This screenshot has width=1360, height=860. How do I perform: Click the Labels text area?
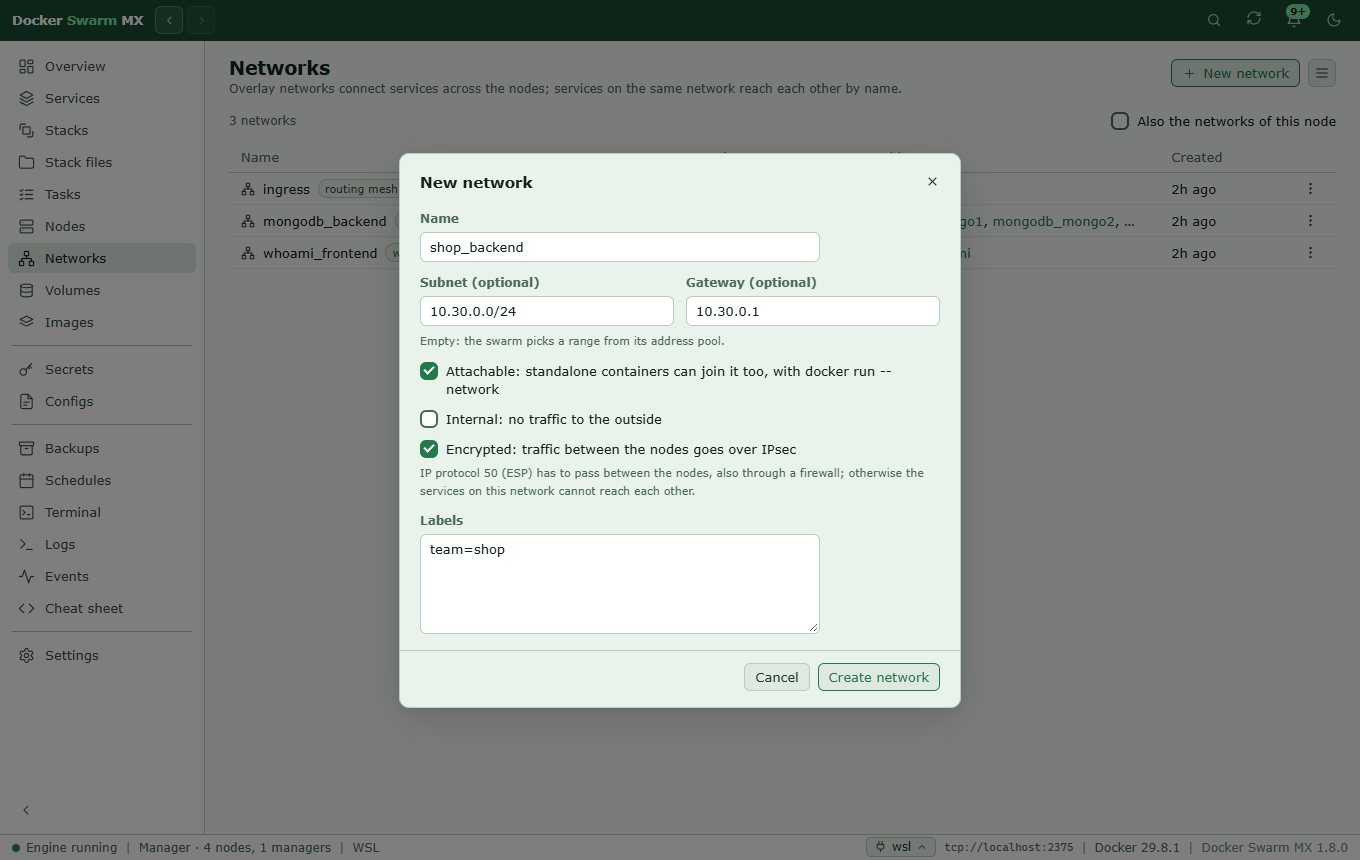[x=620, y=584]
